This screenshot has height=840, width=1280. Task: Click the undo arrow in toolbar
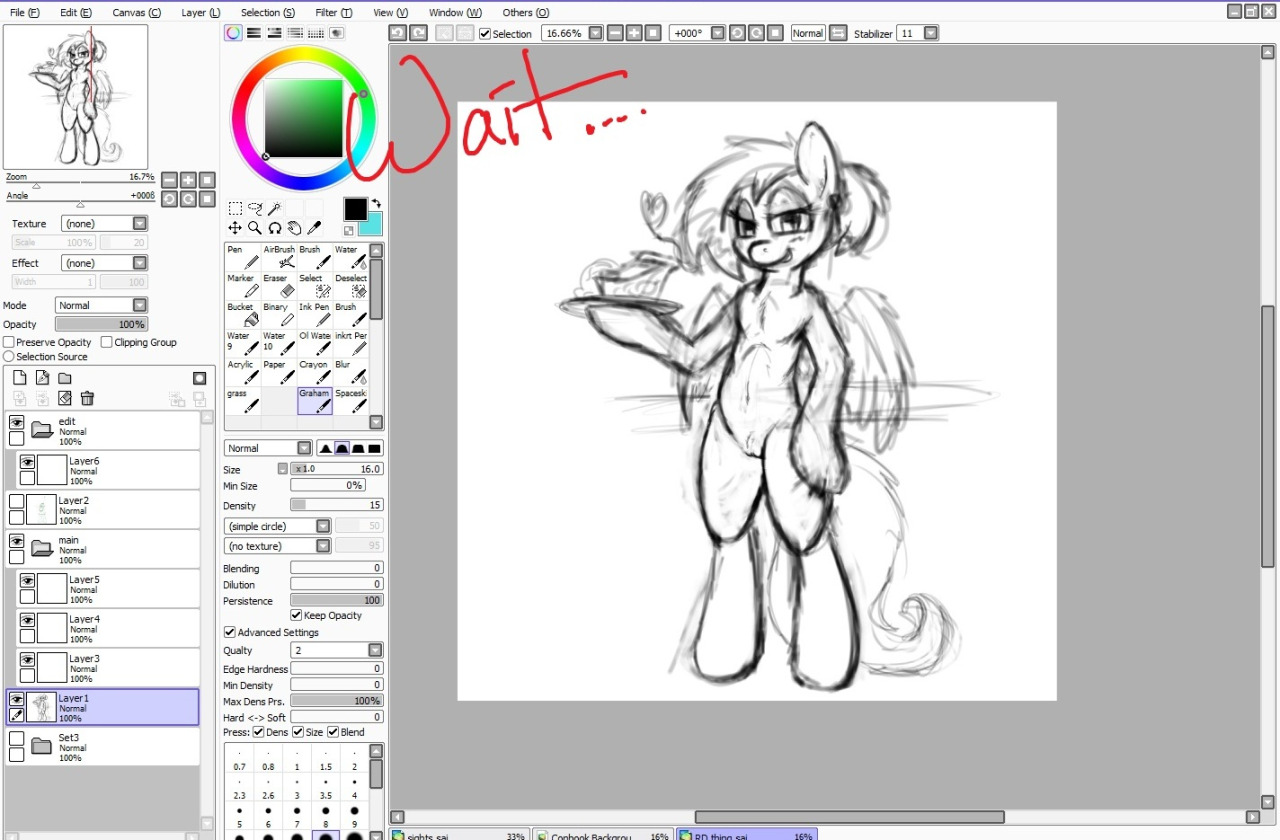point(397,33)
